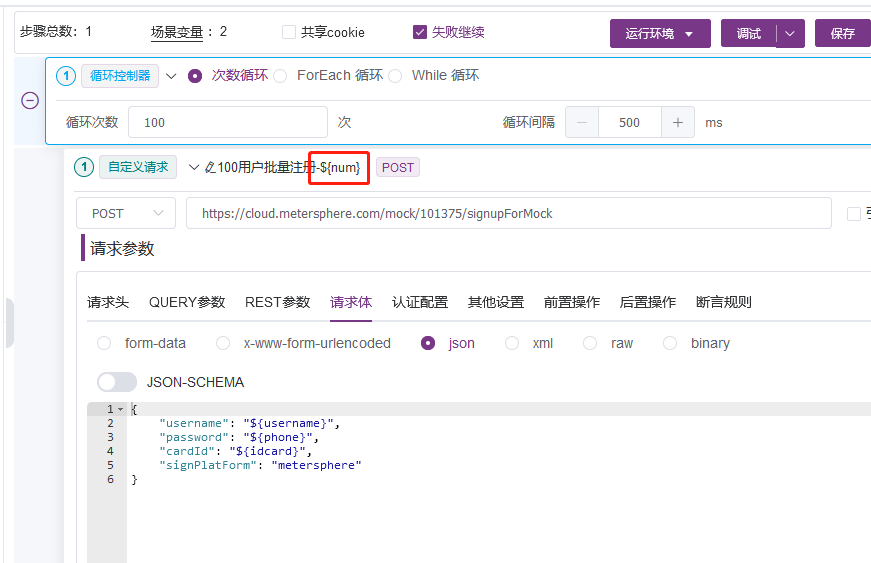Choose raw body type
Image resolution: width=871 pixels, height=563 pixels.
coord(590,343)
